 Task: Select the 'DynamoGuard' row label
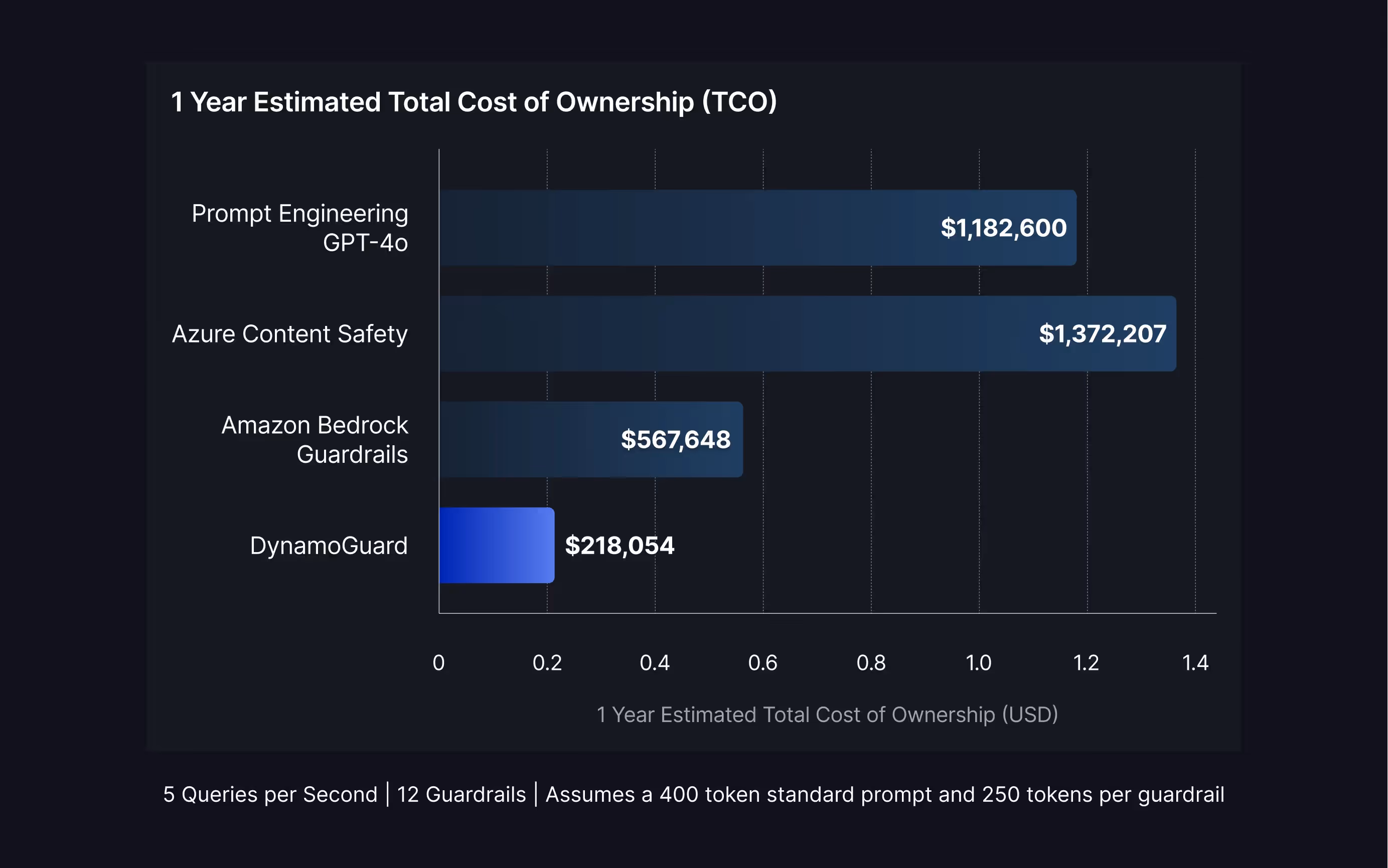coord(329,546)
